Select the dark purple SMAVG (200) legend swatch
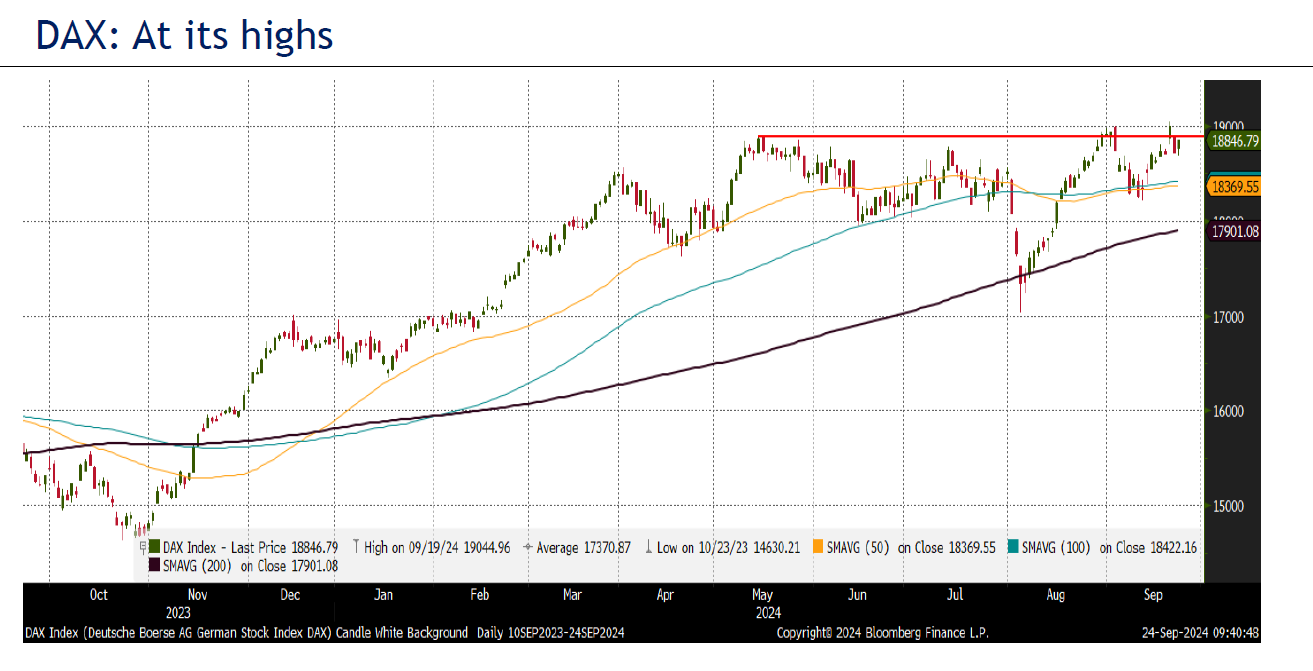The width and height of the screenshot is (1313, 671). 155,565
